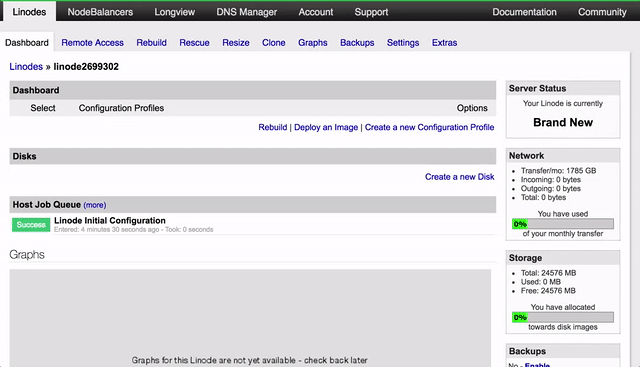This screenshot has width=640, height=367.
Task: Click the Storage panel header
Action: [x=563, y=258]
